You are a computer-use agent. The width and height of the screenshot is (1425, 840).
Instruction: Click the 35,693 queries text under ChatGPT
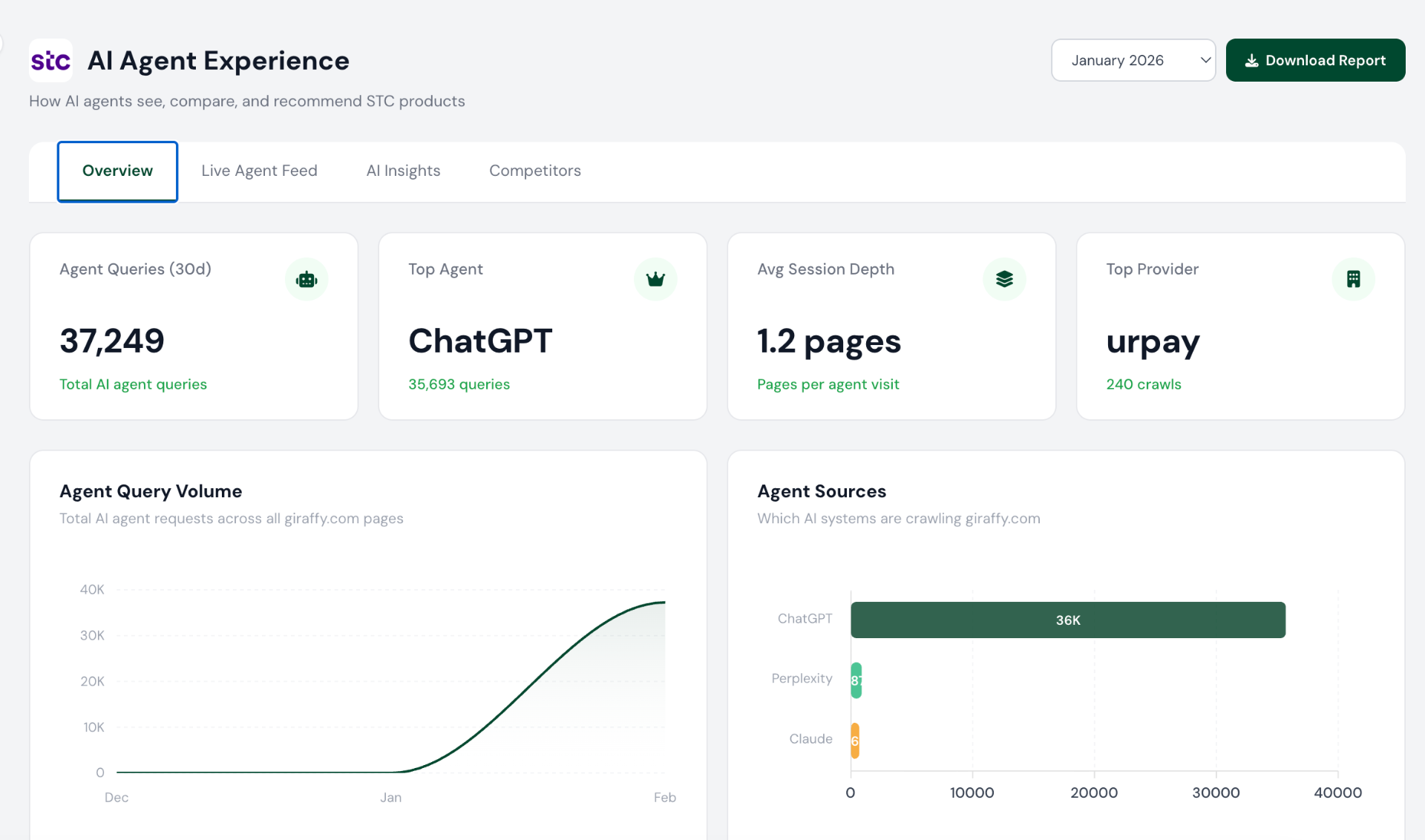[x=459, y=384]
